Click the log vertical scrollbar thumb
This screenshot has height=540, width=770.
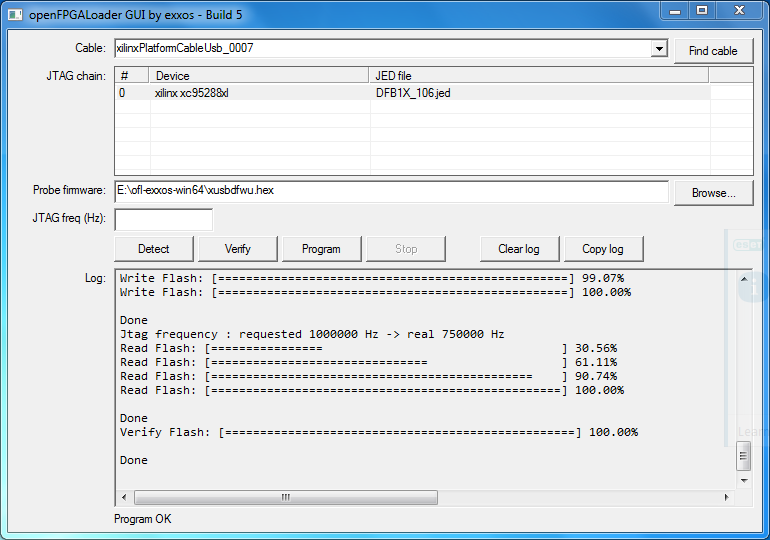click(x=744, y=456)
